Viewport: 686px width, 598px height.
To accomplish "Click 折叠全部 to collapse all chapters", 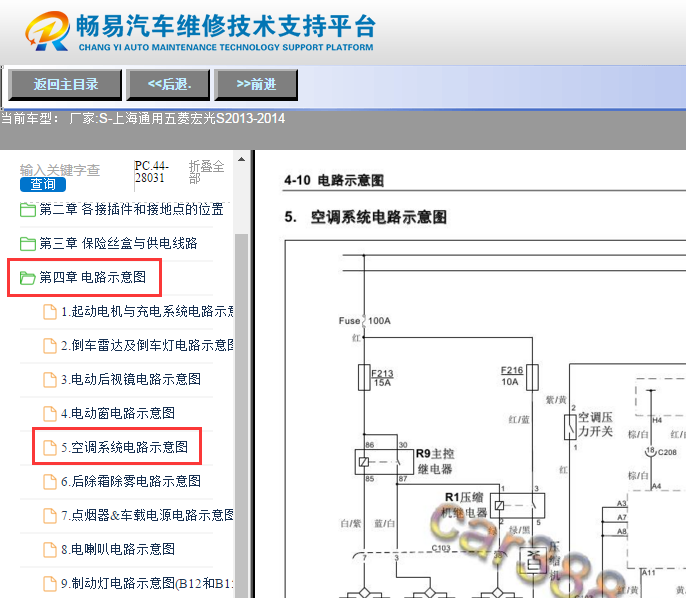I will coord(206,172).
